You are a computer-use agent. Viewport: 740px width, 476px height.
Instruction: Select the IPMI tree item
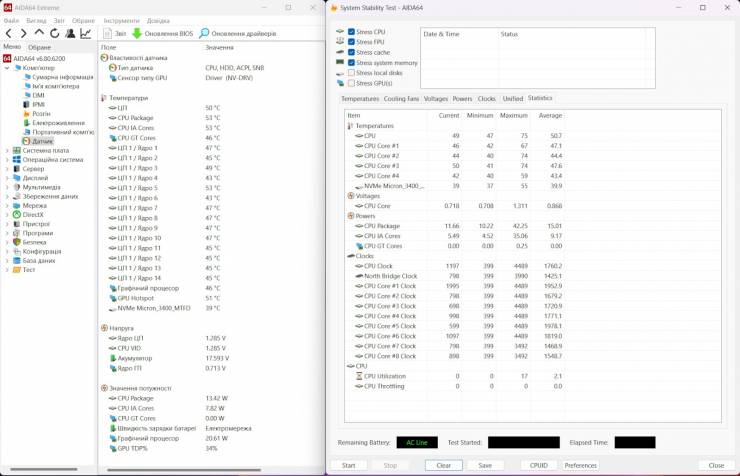pos(38,104)
